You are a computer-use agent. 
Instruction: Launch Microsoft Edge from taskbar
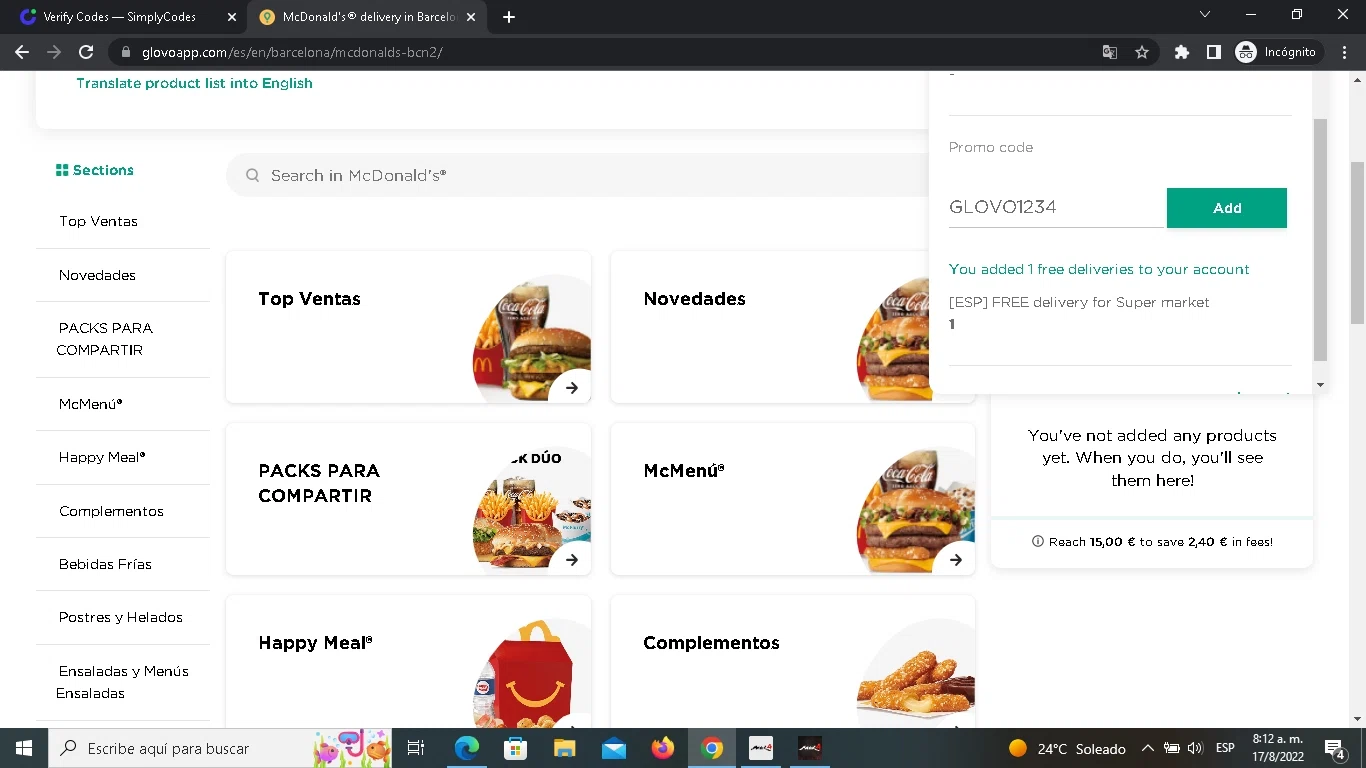(467, 748)
